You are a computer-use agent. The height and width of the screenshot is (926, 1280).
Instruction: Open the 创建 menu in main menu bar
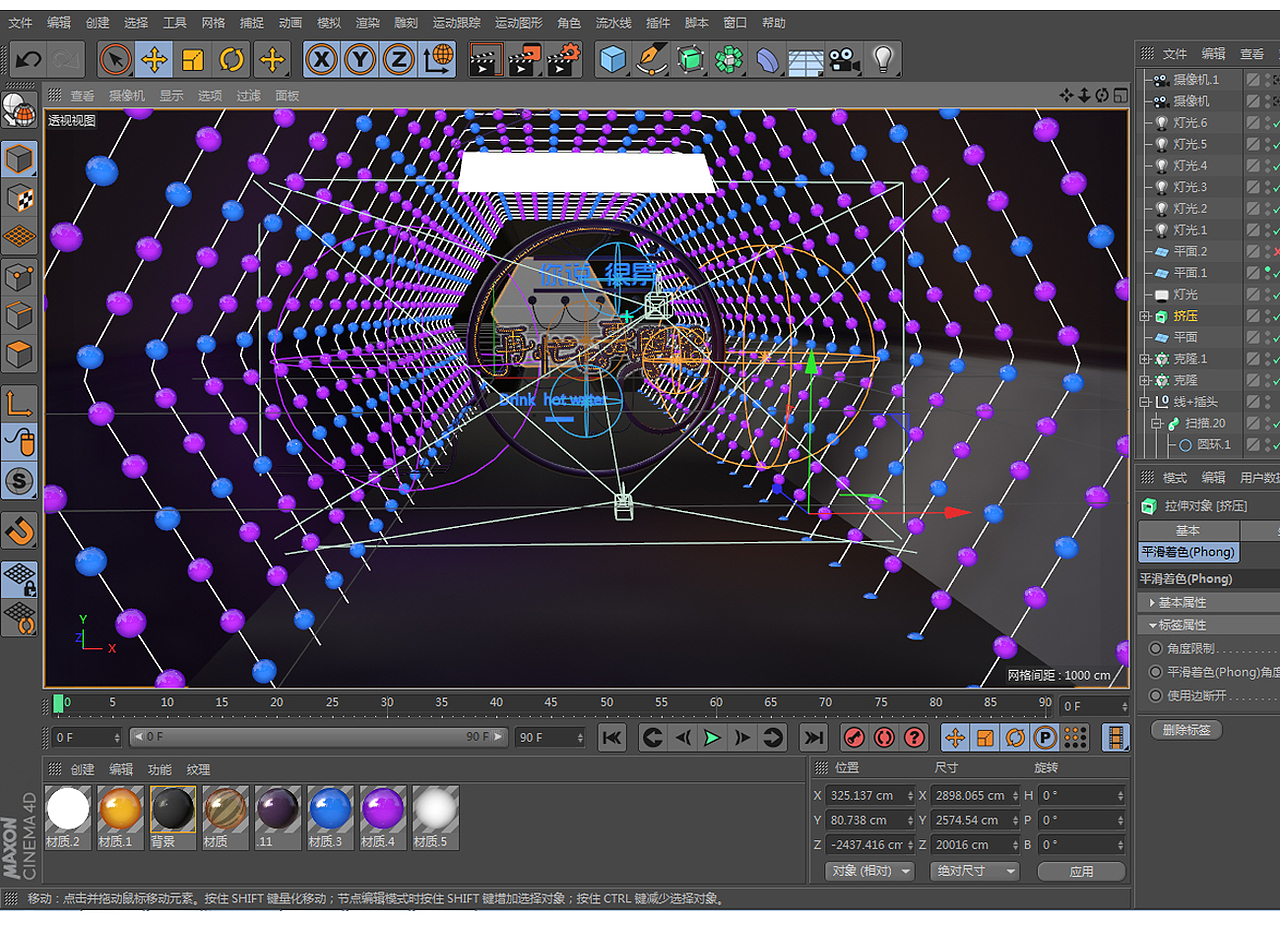click(x=98, y=23)
